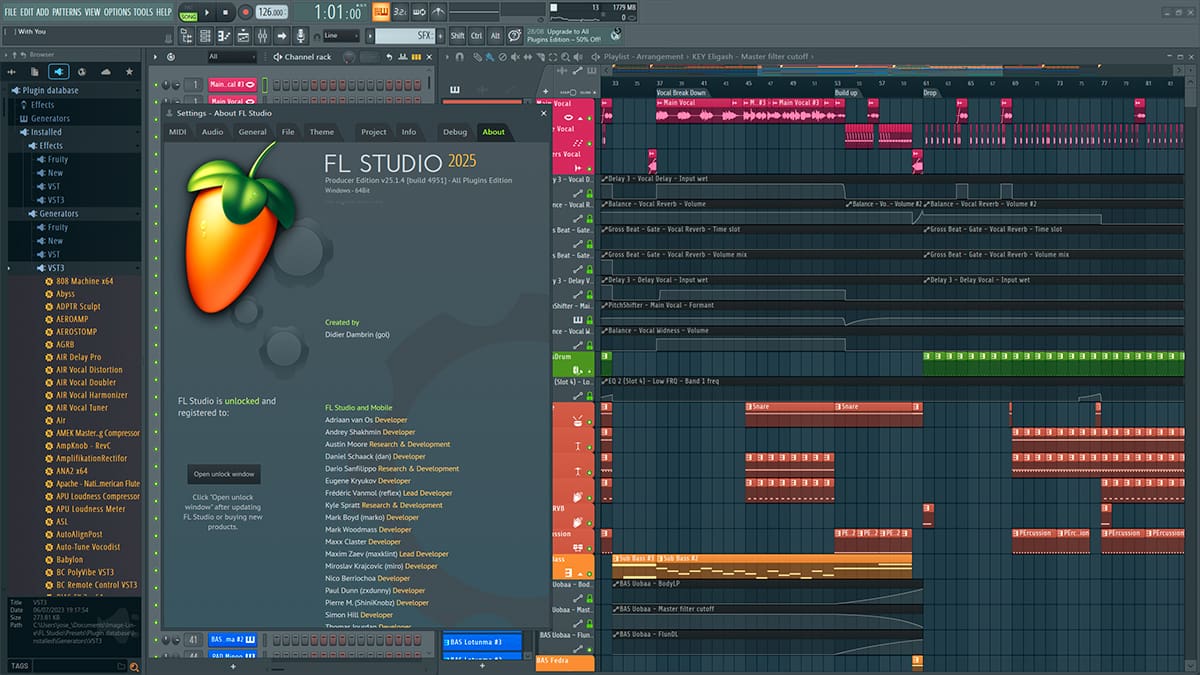This screenshot has width=1200, height=675.
Task: Select the Drop timeline marker
Action: click(930, 92)
